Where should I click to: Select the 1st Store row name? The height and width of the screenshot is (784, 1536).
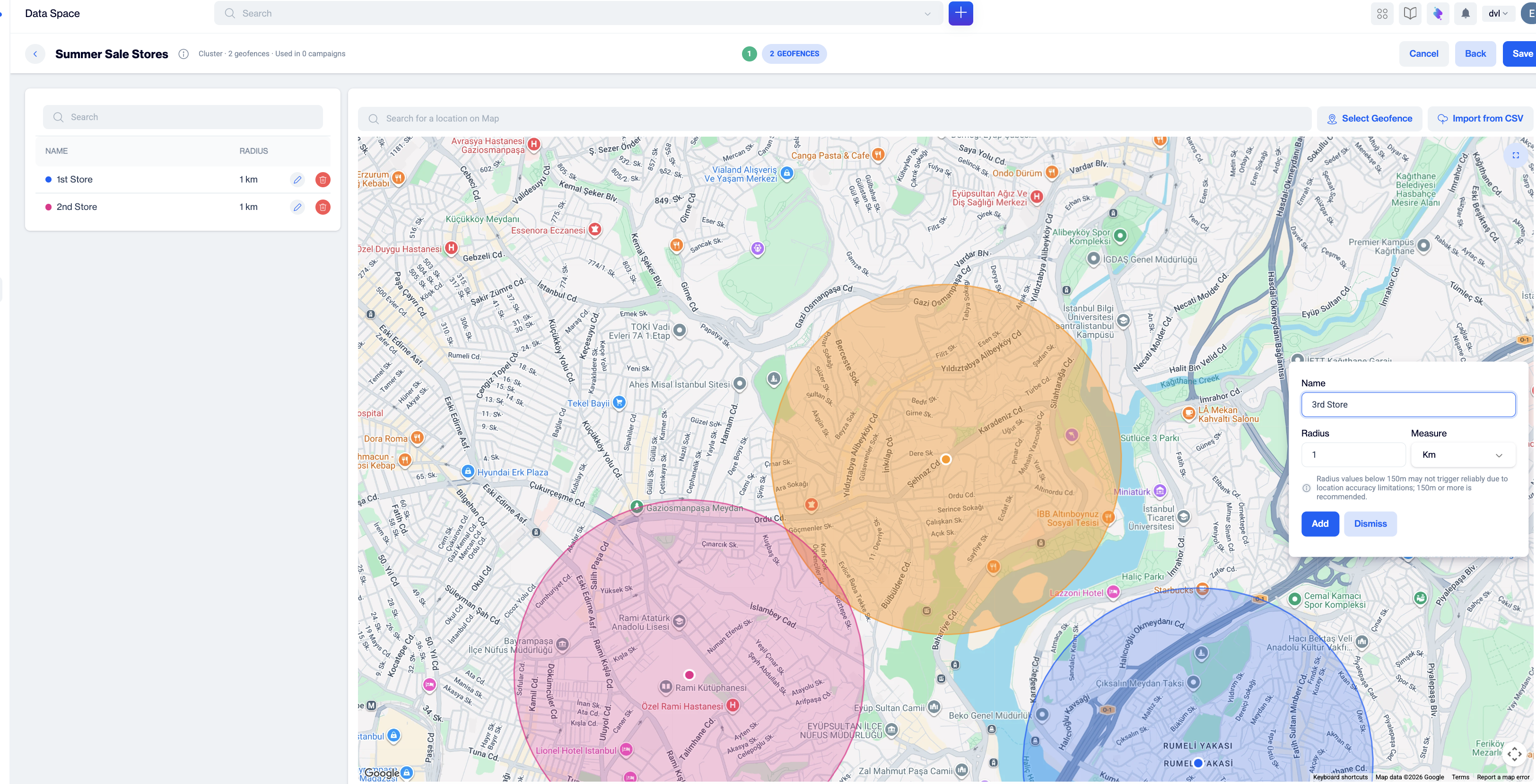(x=75, y=180)
